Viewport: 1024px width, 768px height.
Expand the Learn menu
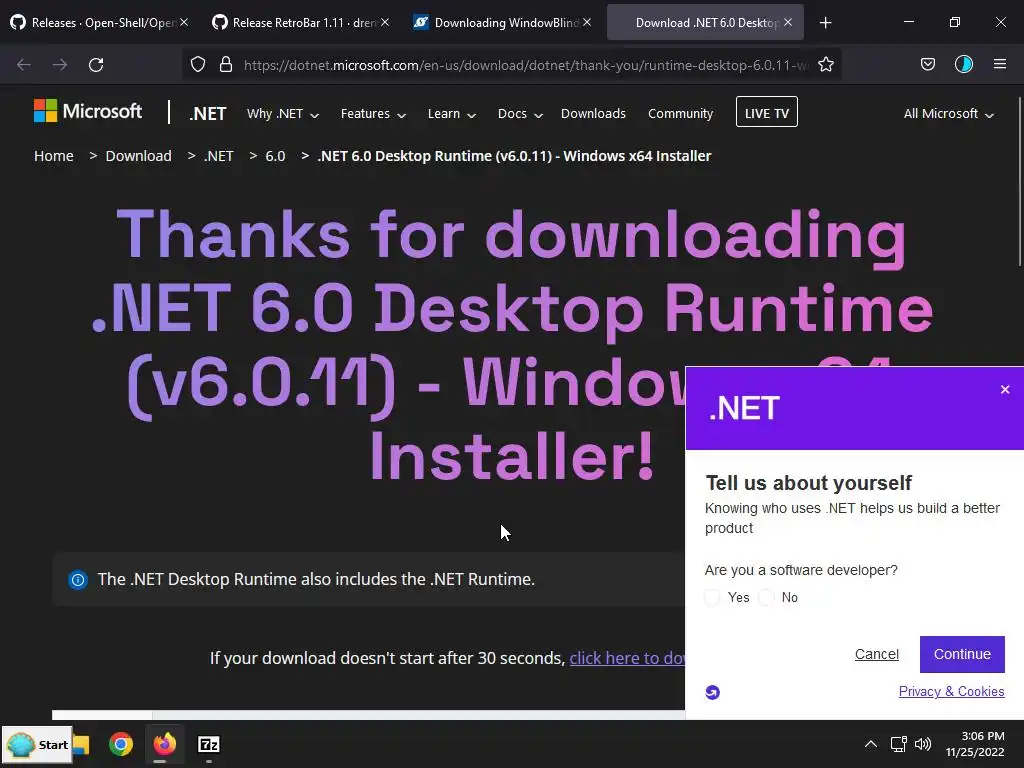(452, 114)
